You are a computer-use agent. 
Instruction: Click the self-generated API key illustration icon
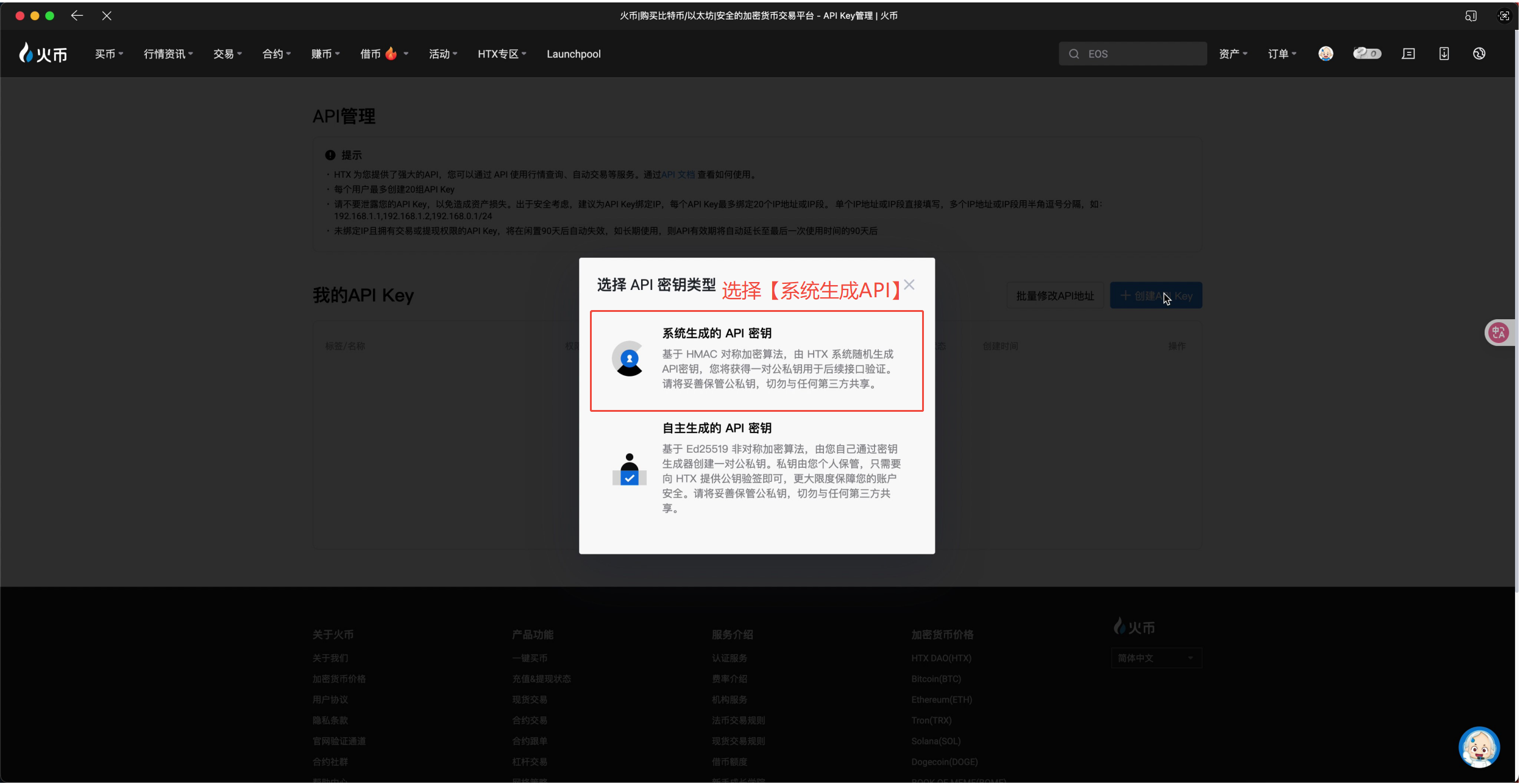click(629, 470)
